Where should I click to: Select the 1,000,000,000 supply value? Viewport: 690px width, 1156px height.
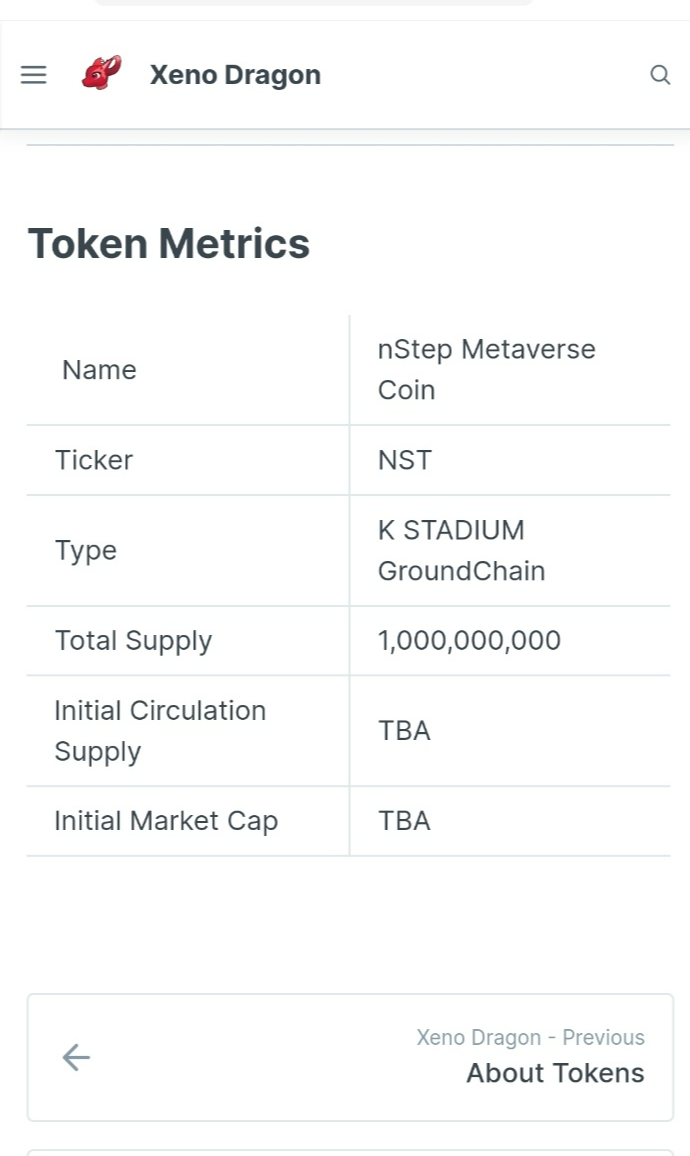coord(469,641)
